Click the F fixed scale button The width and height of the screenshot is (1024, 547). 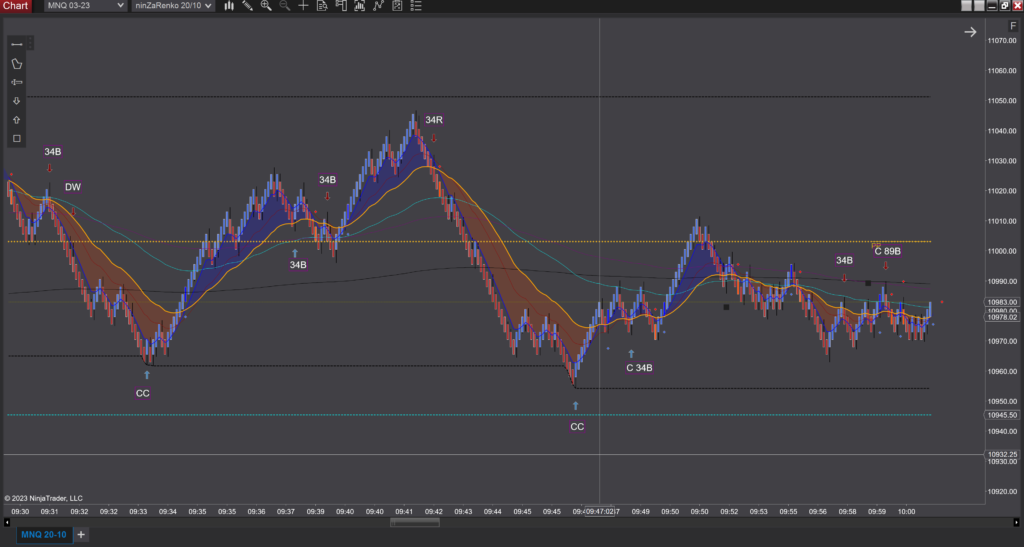tap(1013, 26)
